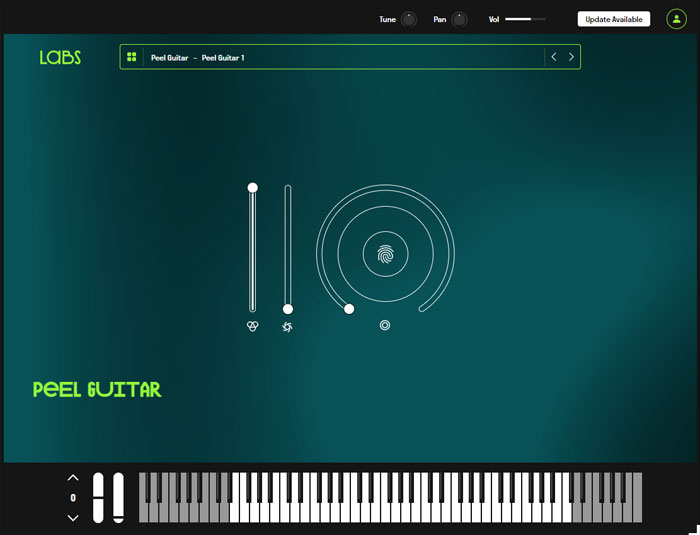This screenshot has height=535, width=700.
Task: Click the Vol label
Action: pyautogui.click(x=494, y=19)
